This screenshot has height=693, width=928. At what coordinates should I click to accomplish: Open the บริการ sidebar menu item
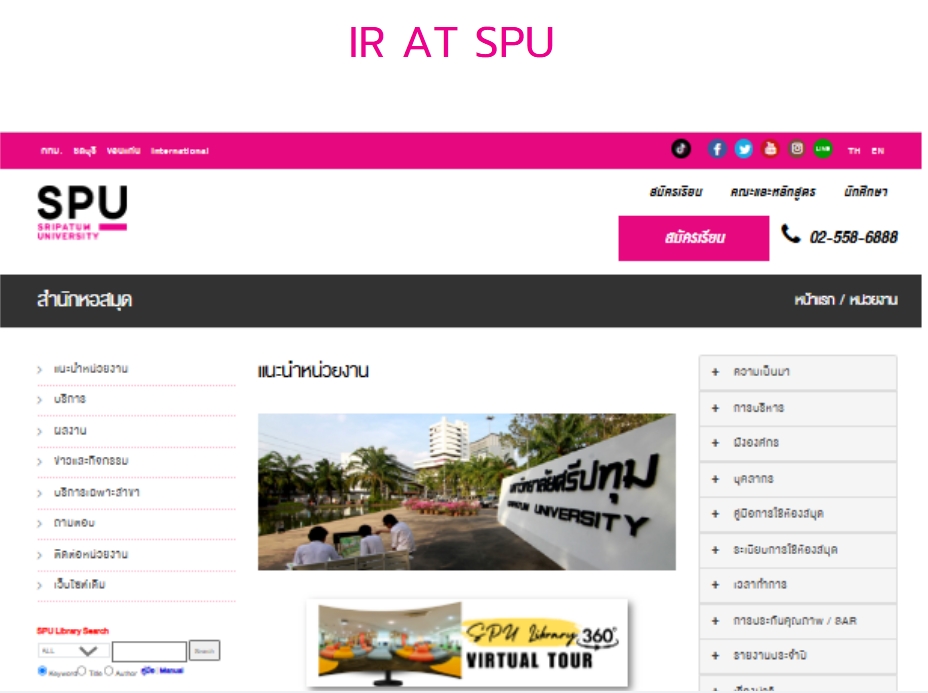pos(70,399)
